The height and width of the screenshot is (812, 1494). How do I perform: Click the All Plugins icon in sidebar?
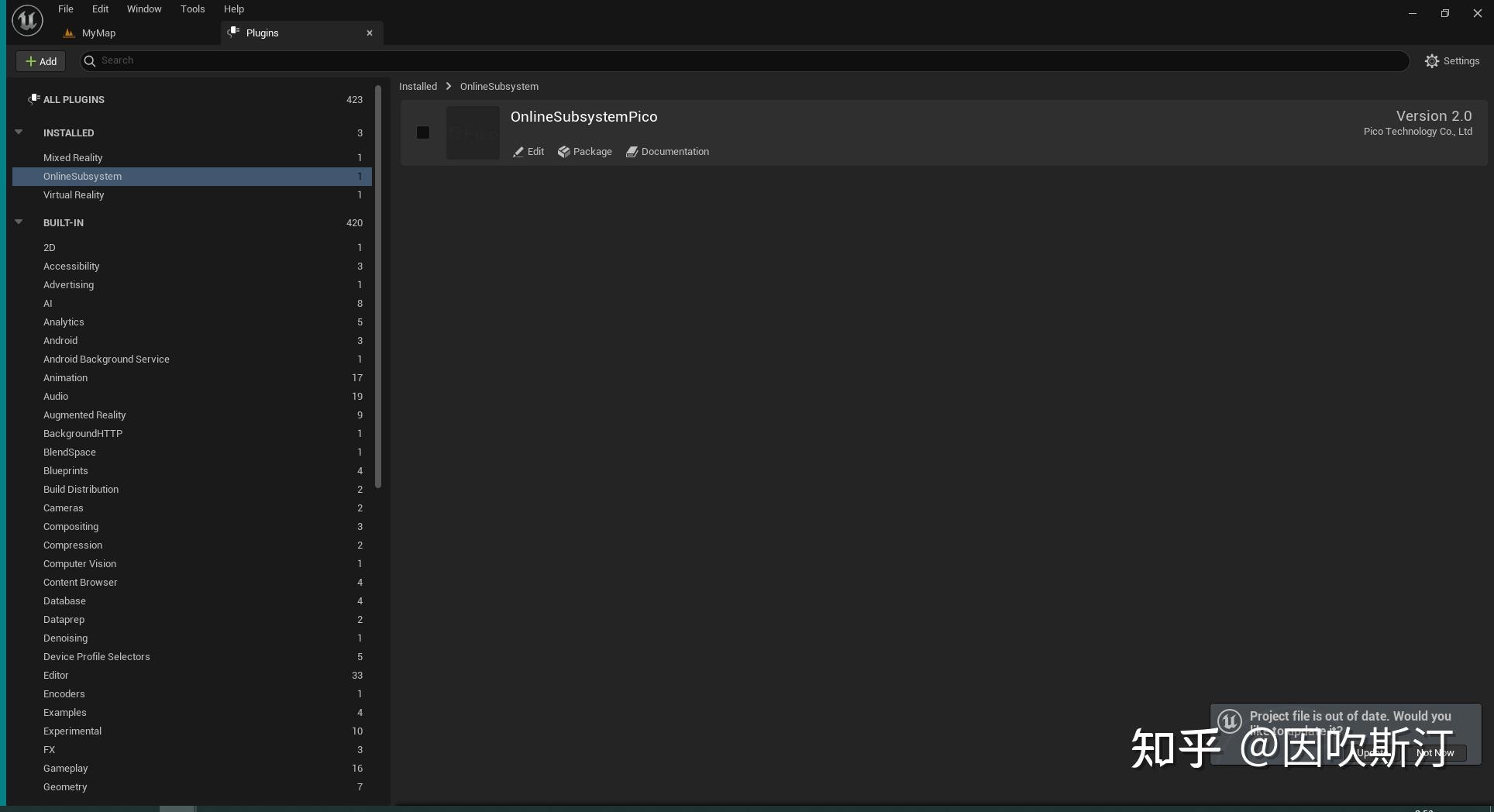(x=35, y=98)
